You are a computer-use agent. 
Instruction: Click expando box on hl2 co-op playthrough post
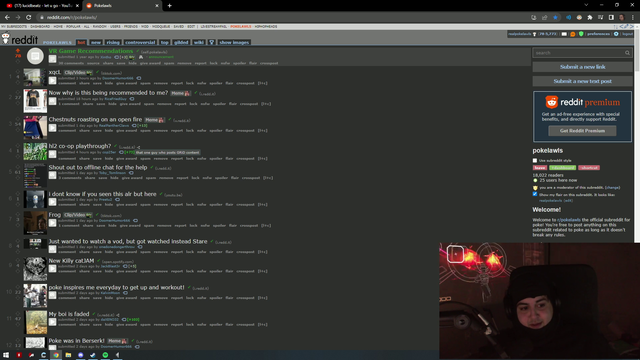[53, 154]
